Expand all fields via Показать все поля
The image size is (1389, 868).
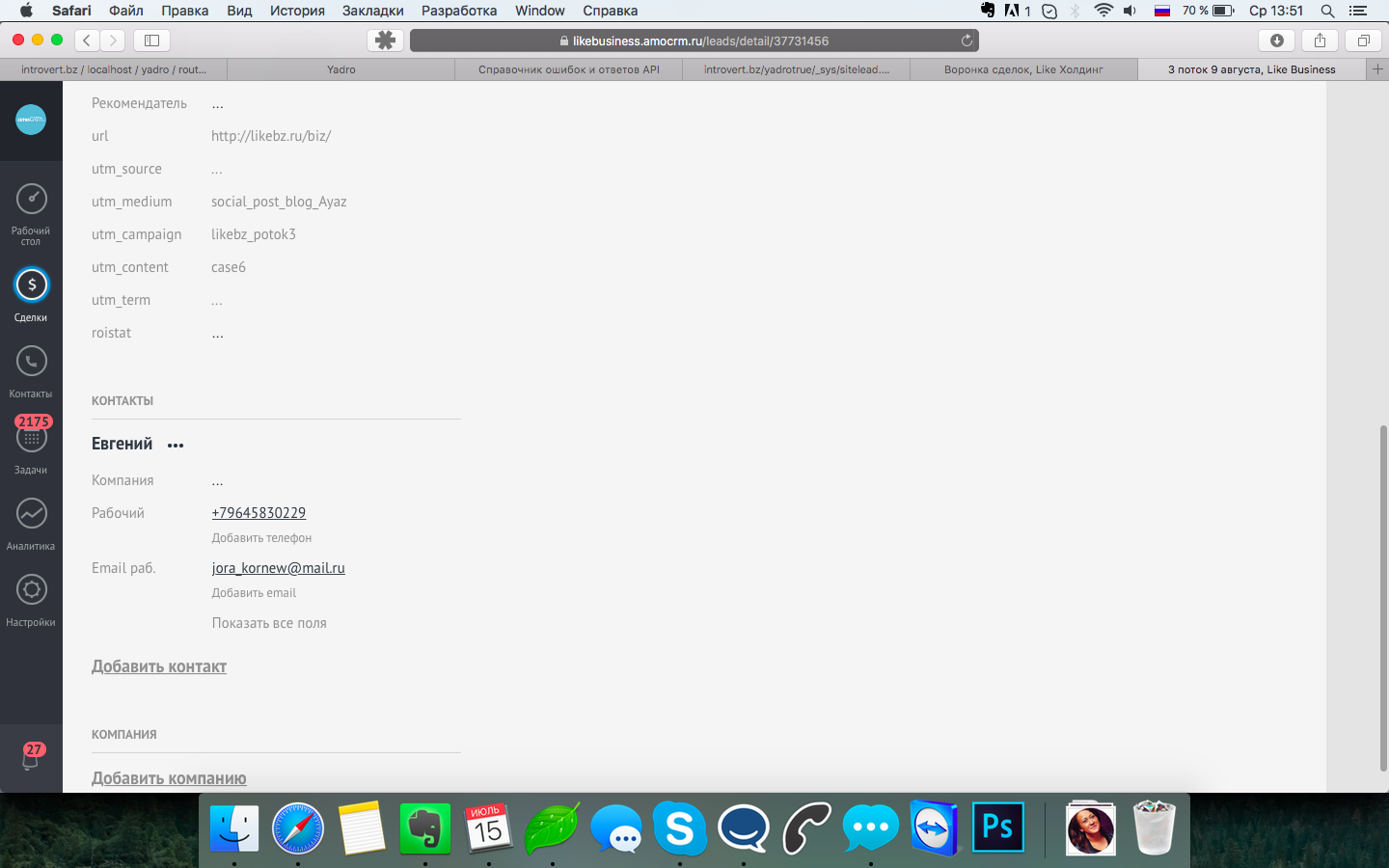click(x=269, y=623)
